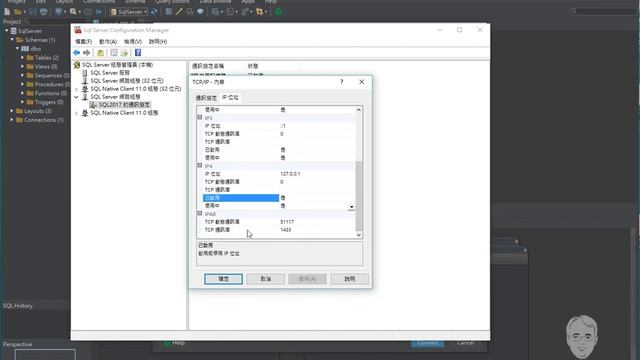Click the blue Help book icon in Configuration Manager
This screenshot has width=640, height=360.
coord(138,53)
